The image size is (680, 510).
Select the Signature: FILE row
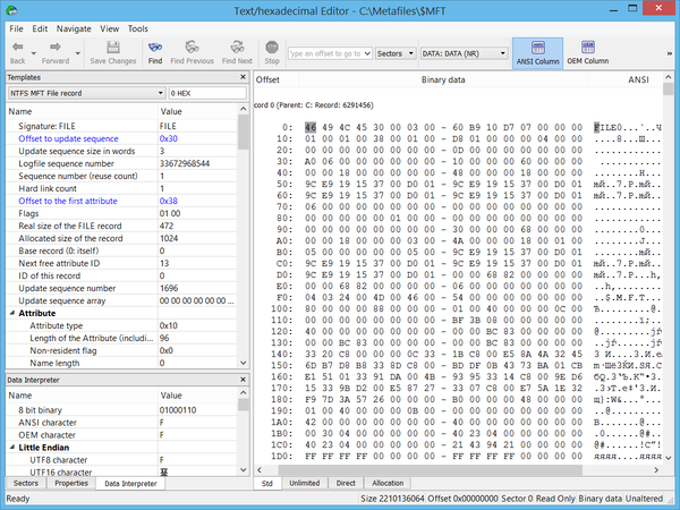pos(122,126)
